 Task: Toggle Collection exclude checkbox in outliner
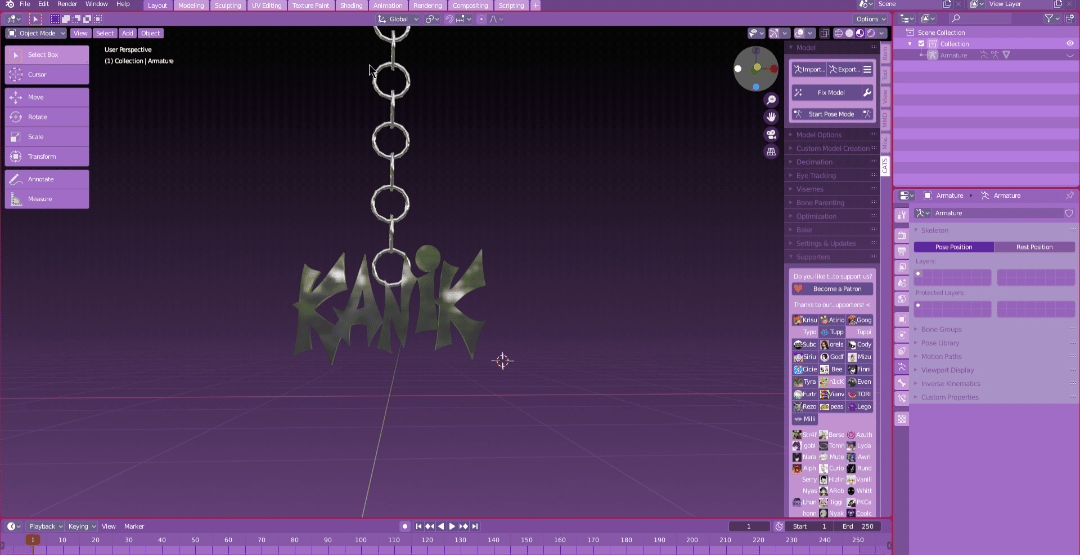pos(921,43)
